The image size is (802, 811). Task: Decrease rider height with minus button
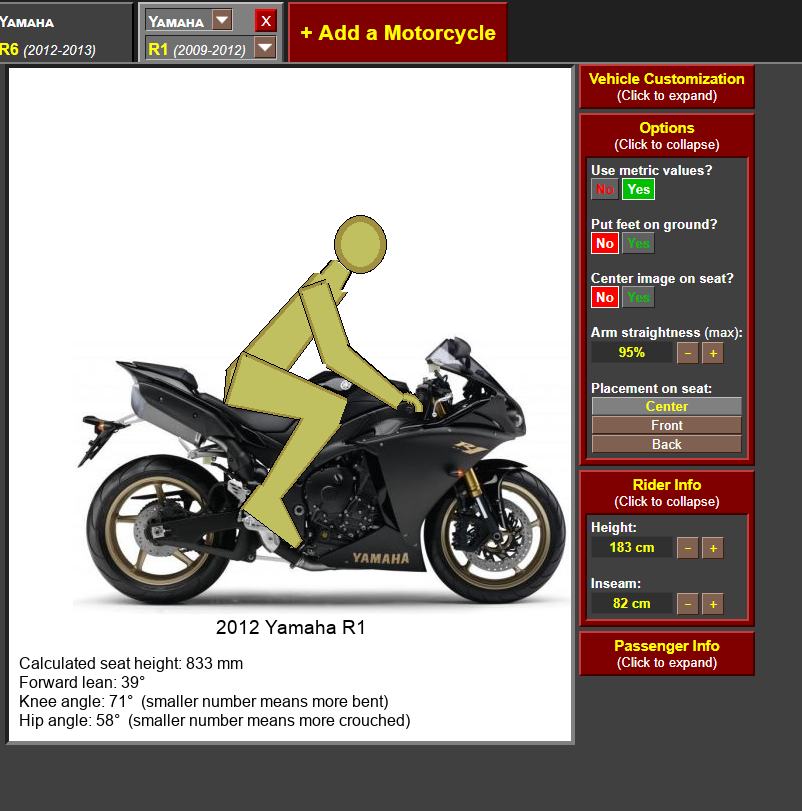[x=688, y=548]
